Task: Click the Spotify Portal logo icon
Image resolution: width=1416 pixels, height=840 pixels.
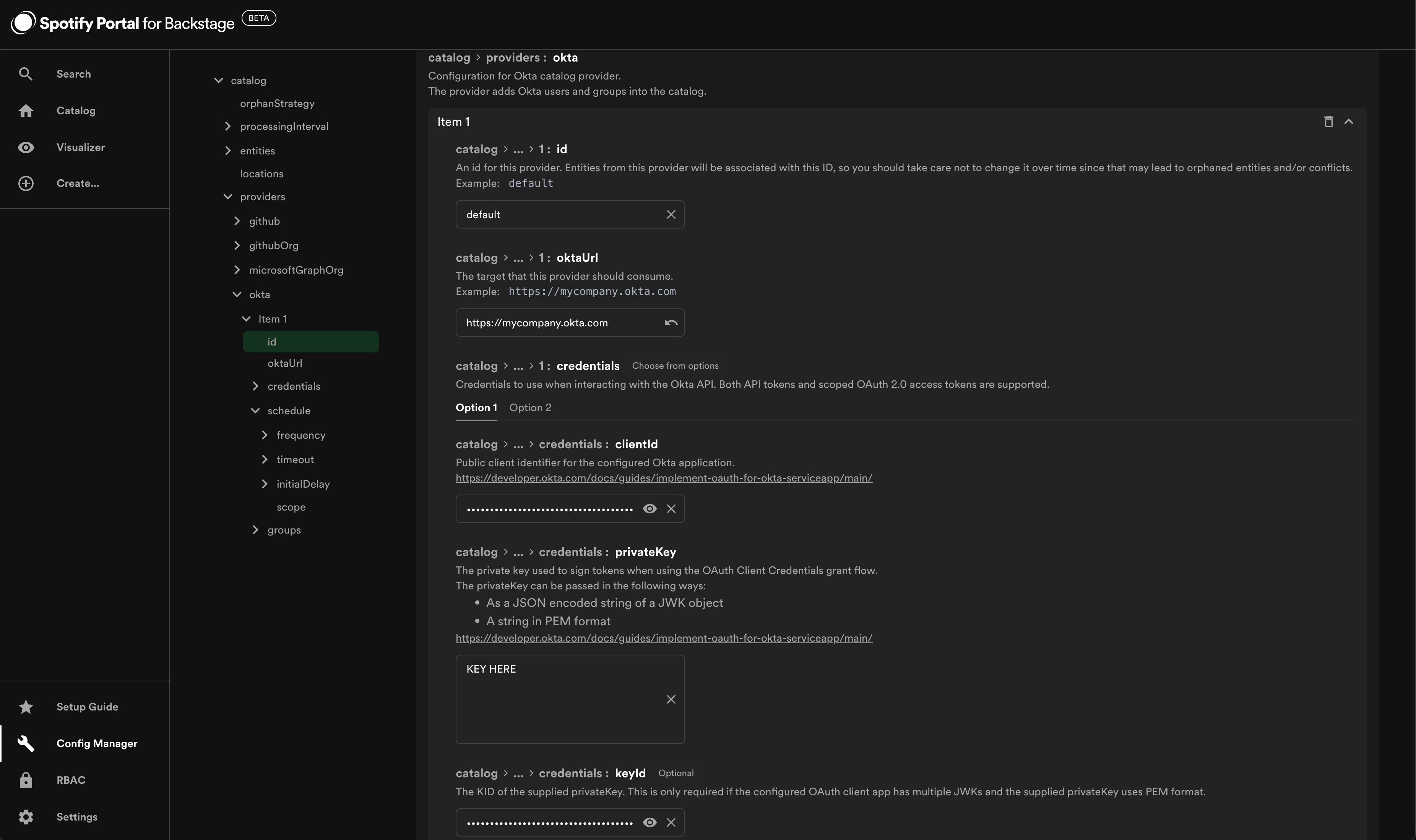Action: (x=23, y=23)
